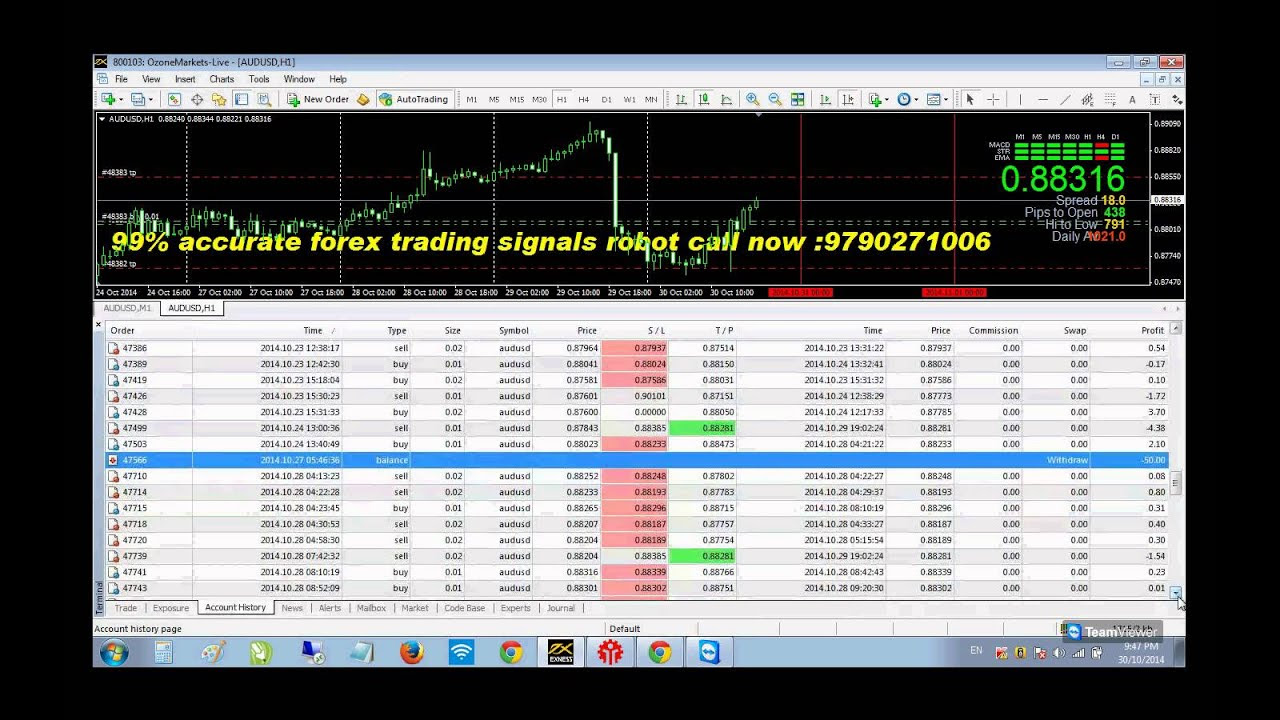Toggle automatic chart scrolling
Screen dimensions: 1280x720
pos(826,99)
